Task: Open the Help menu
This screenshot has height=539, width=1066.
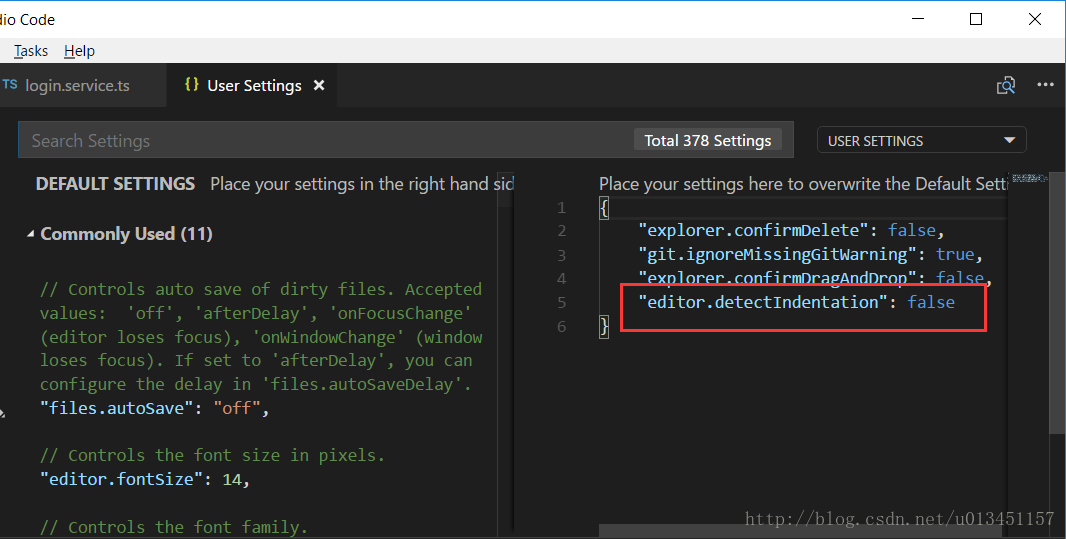Action: pos(79,51)
